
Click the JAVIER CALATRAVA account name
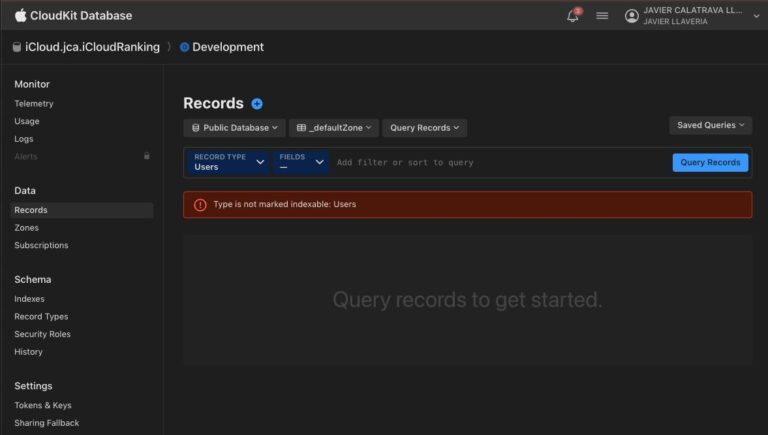[x=693, y=10]
